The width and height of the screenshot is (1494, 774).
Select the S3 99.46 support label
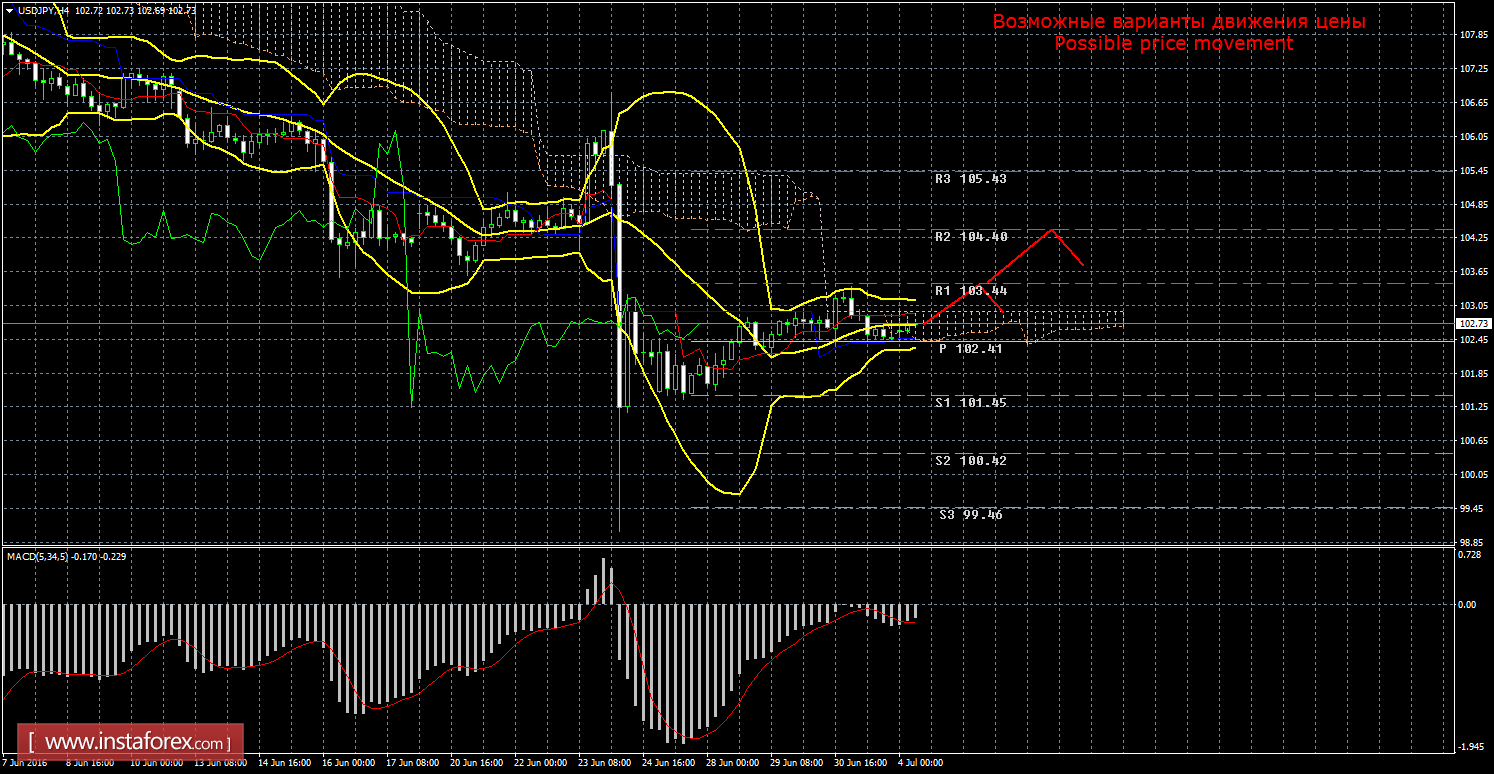971,515
